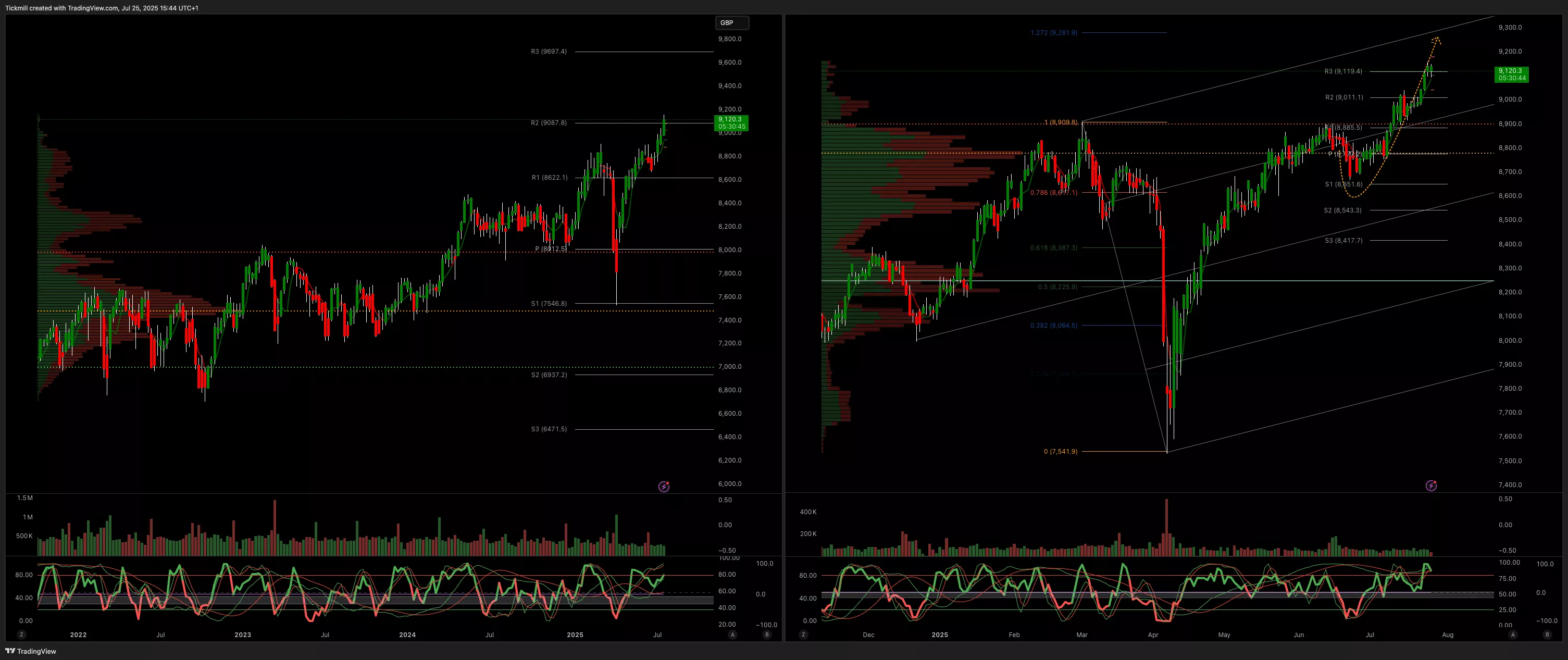Screen dimensions: 1568x660
Task: Click 2023 on the left time axis
Action: tap(242, 634)
